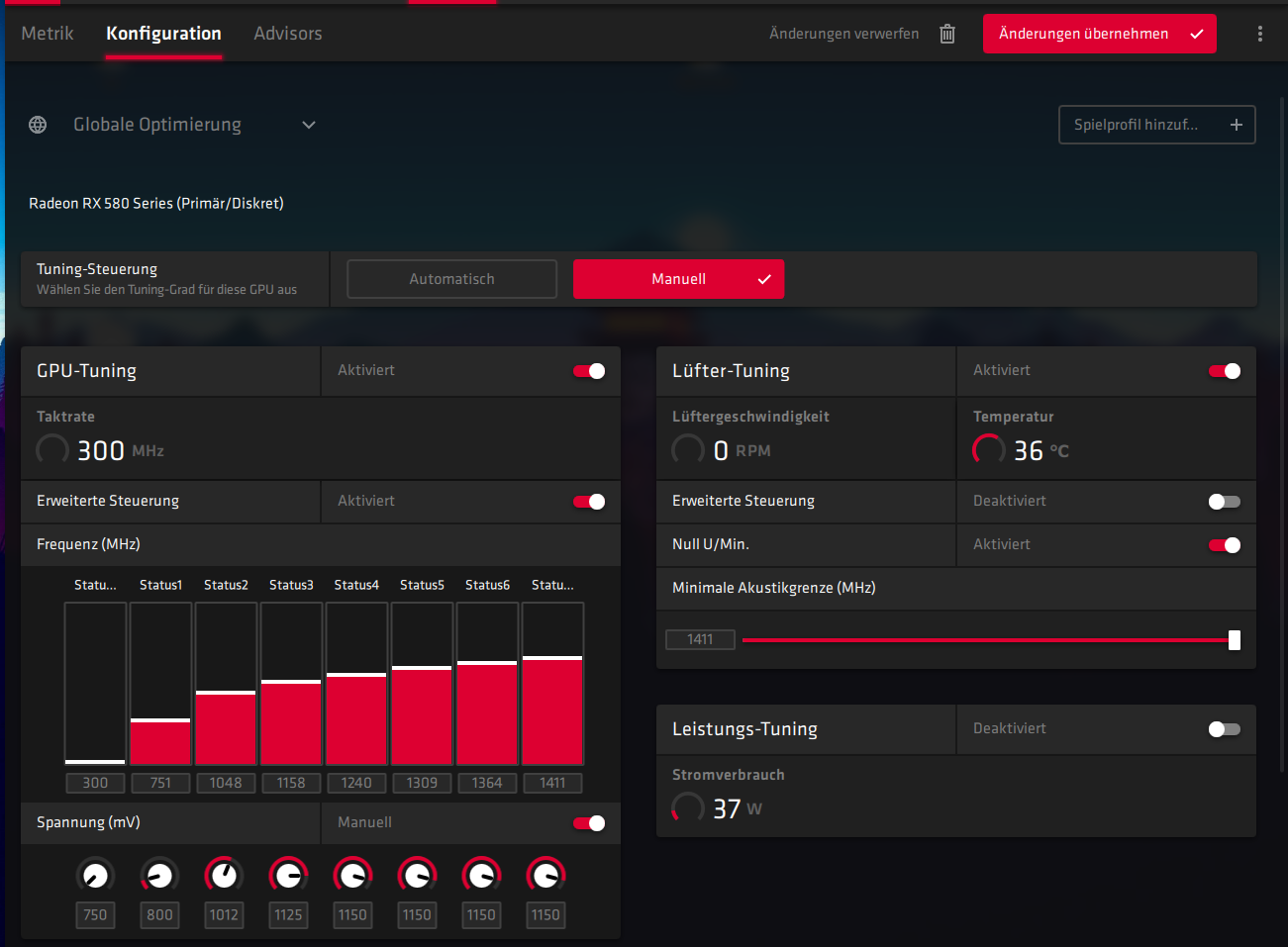Click the frequency field showing 1158
The width and height of the screenshot is (1288, 947).
point(291,783)
